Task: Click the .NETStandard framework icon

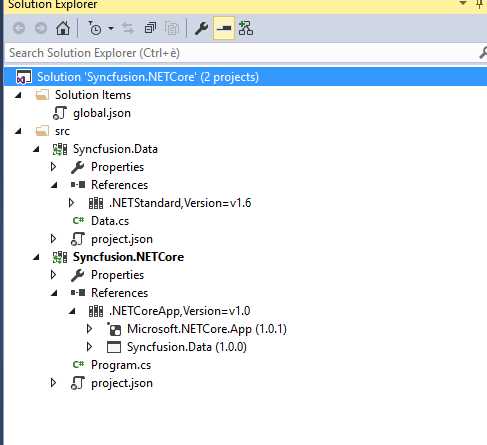Action: coord(96,203)
